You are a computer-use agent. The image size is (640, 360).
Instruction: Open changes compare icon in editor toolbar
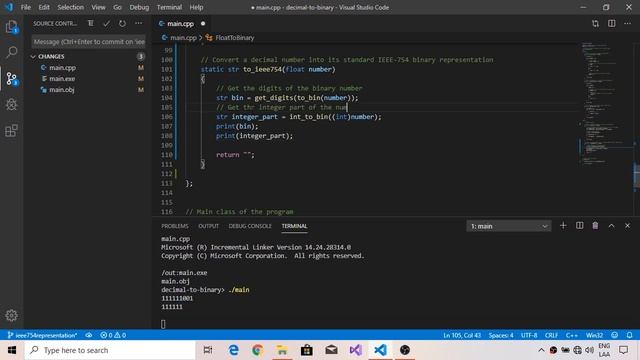[x=596, y=24]
